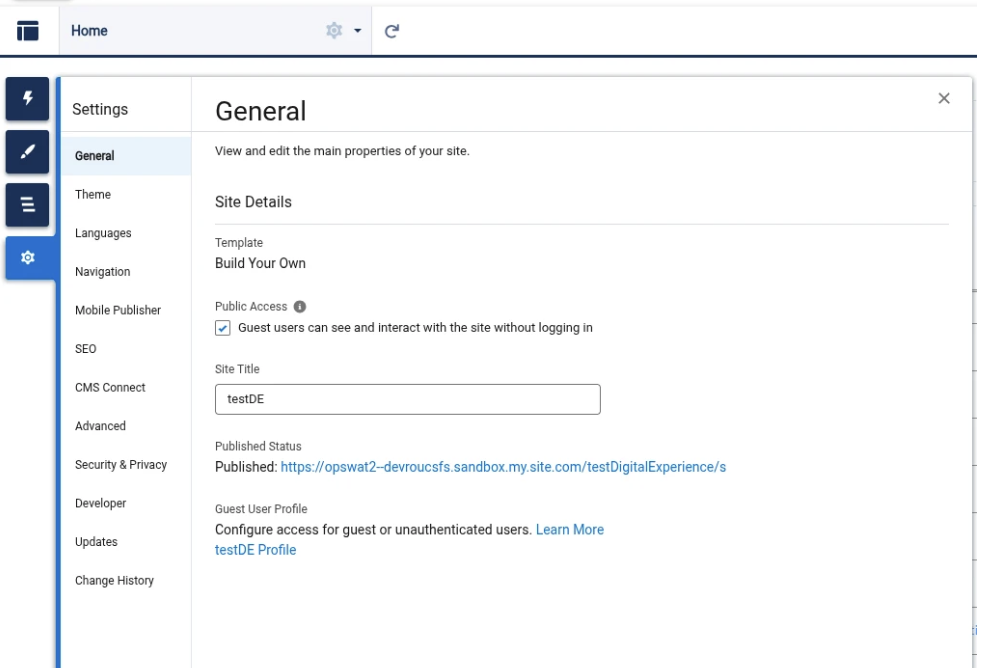Screen dimensions: 984x668
Task: Go to Languages settings
Action: click(x=103, y=233)
